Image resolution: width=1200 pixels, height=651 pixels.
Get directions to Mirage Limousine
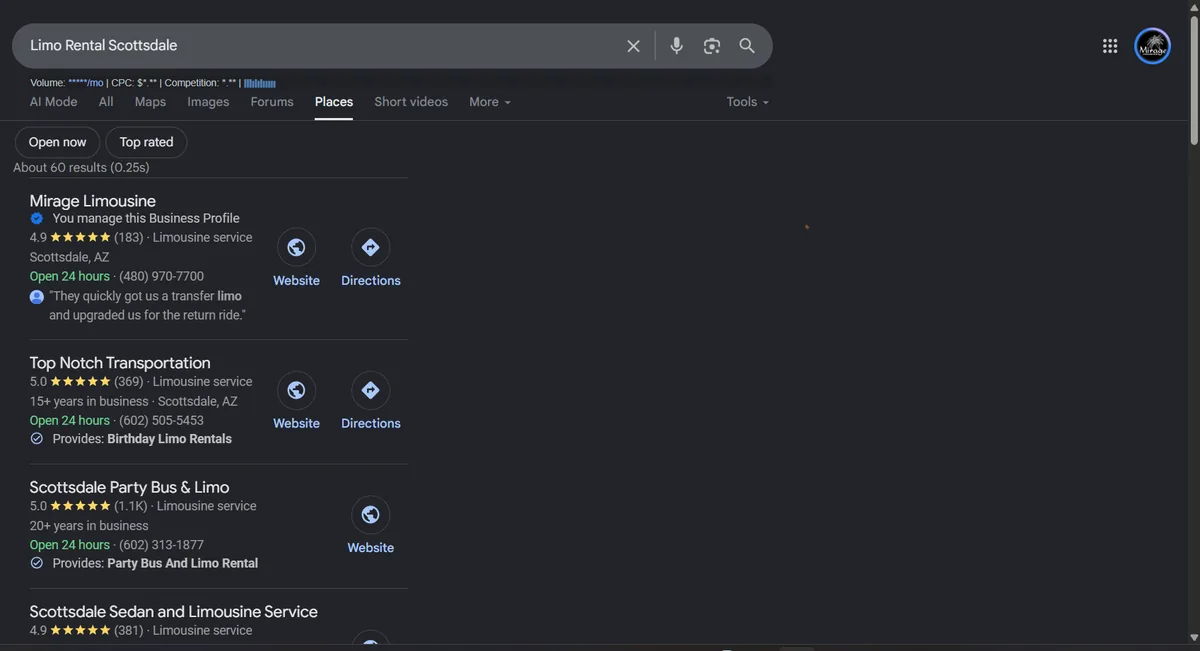(371, 247)
